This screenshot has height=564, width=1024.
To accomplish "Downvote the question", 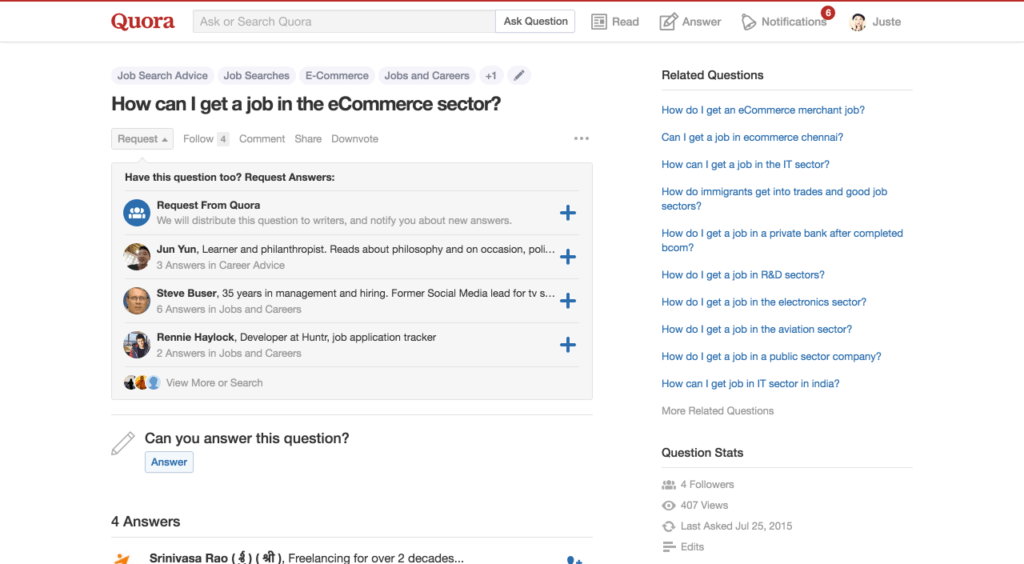I will [x=355, y=138].
